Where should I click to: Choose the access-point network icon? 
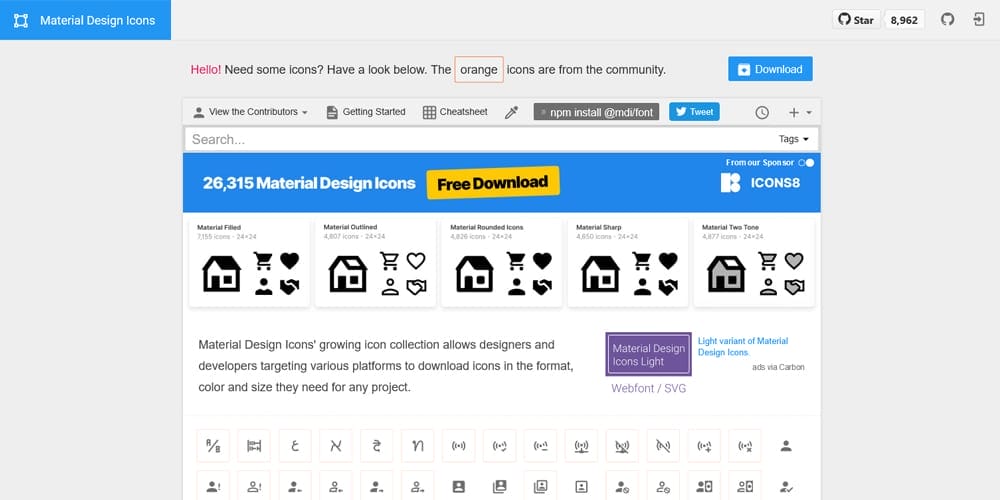(581, 446)
